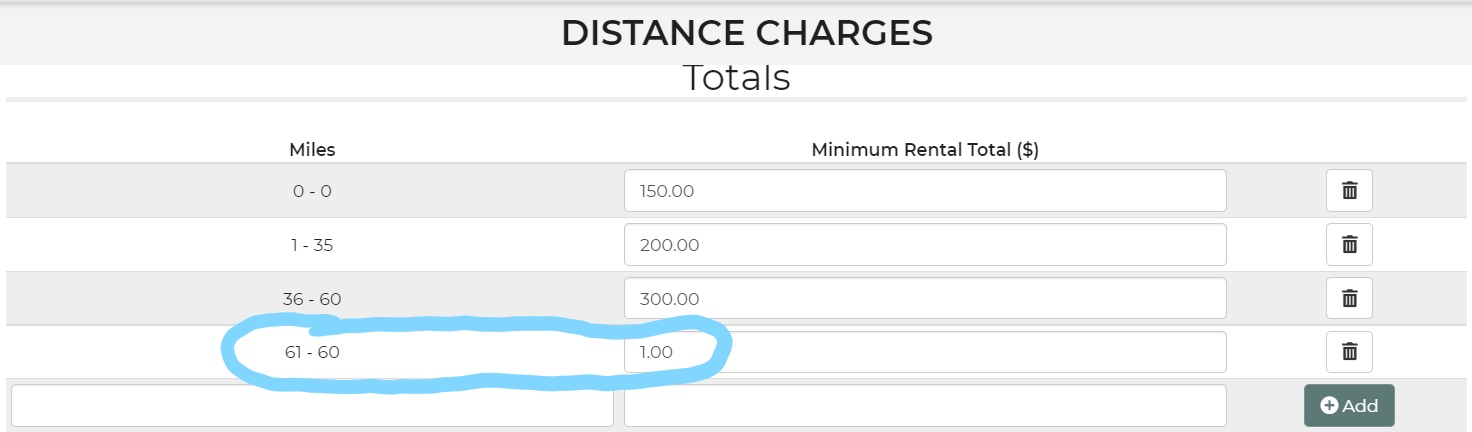
Task: Focus the 300.00 rental total input
Action: point(924,298)
